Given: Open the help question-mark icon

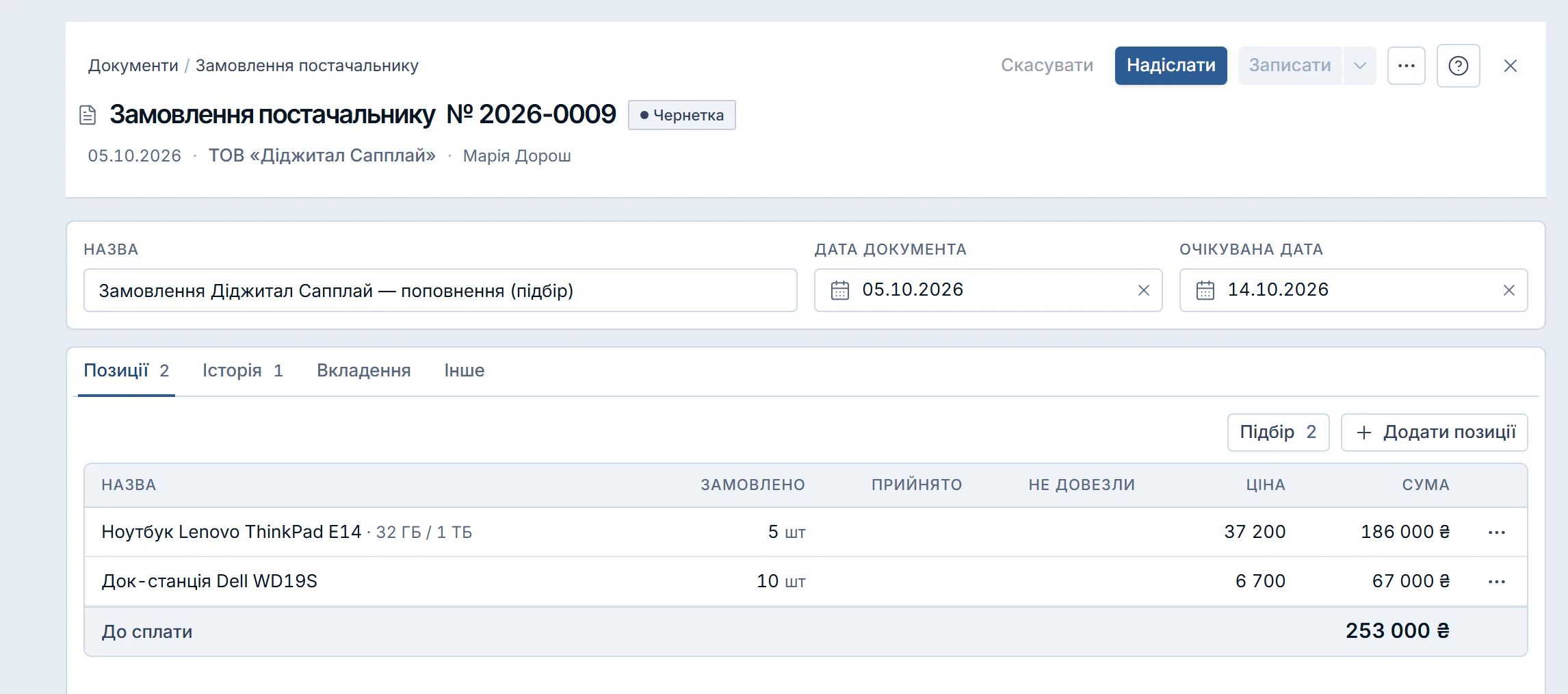Looking at the screenshot, I should click(x=1458, y=66).
